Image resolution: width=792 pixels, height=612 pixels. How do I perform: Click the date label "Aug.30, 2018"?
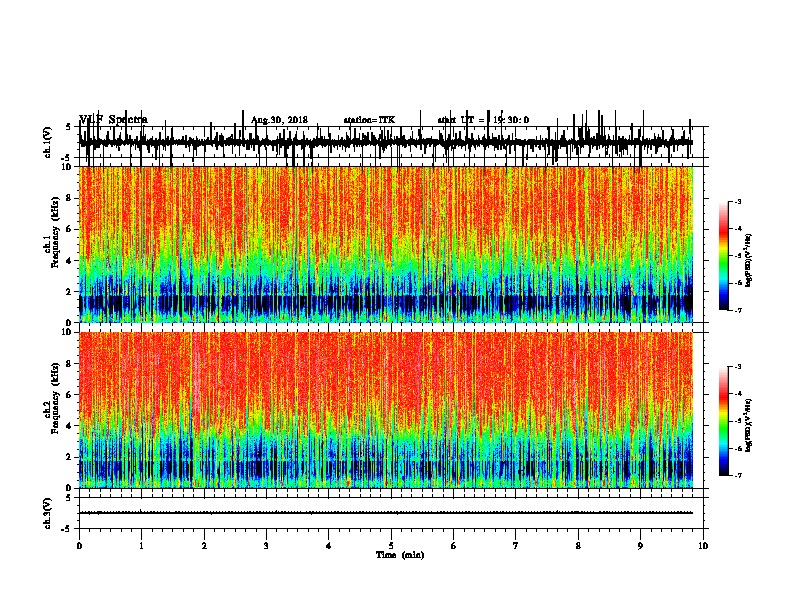click(x=279, y=120)
